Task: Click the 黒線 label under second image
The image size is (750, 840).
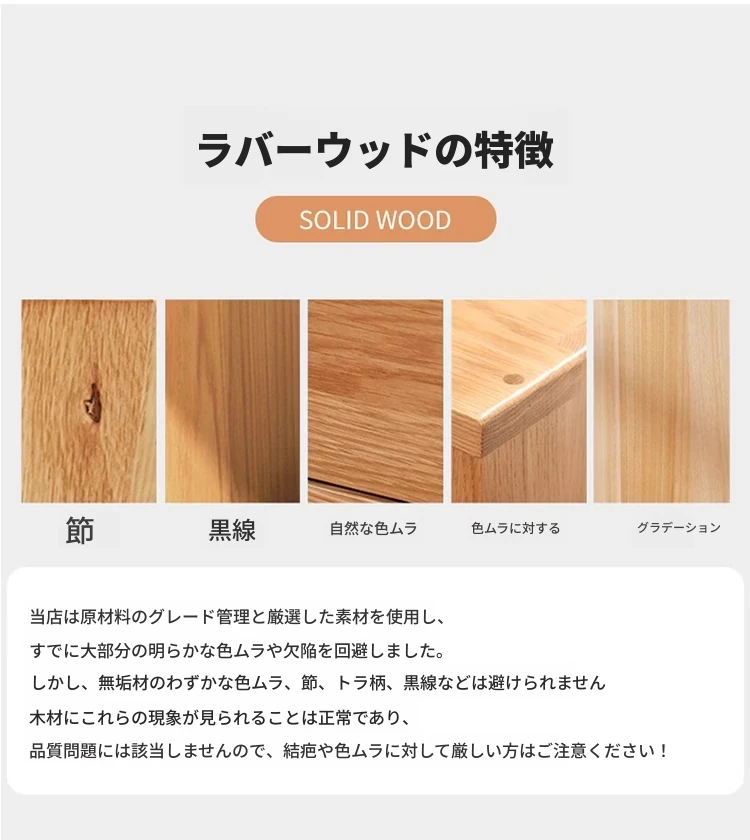Action: click(232, 530)
